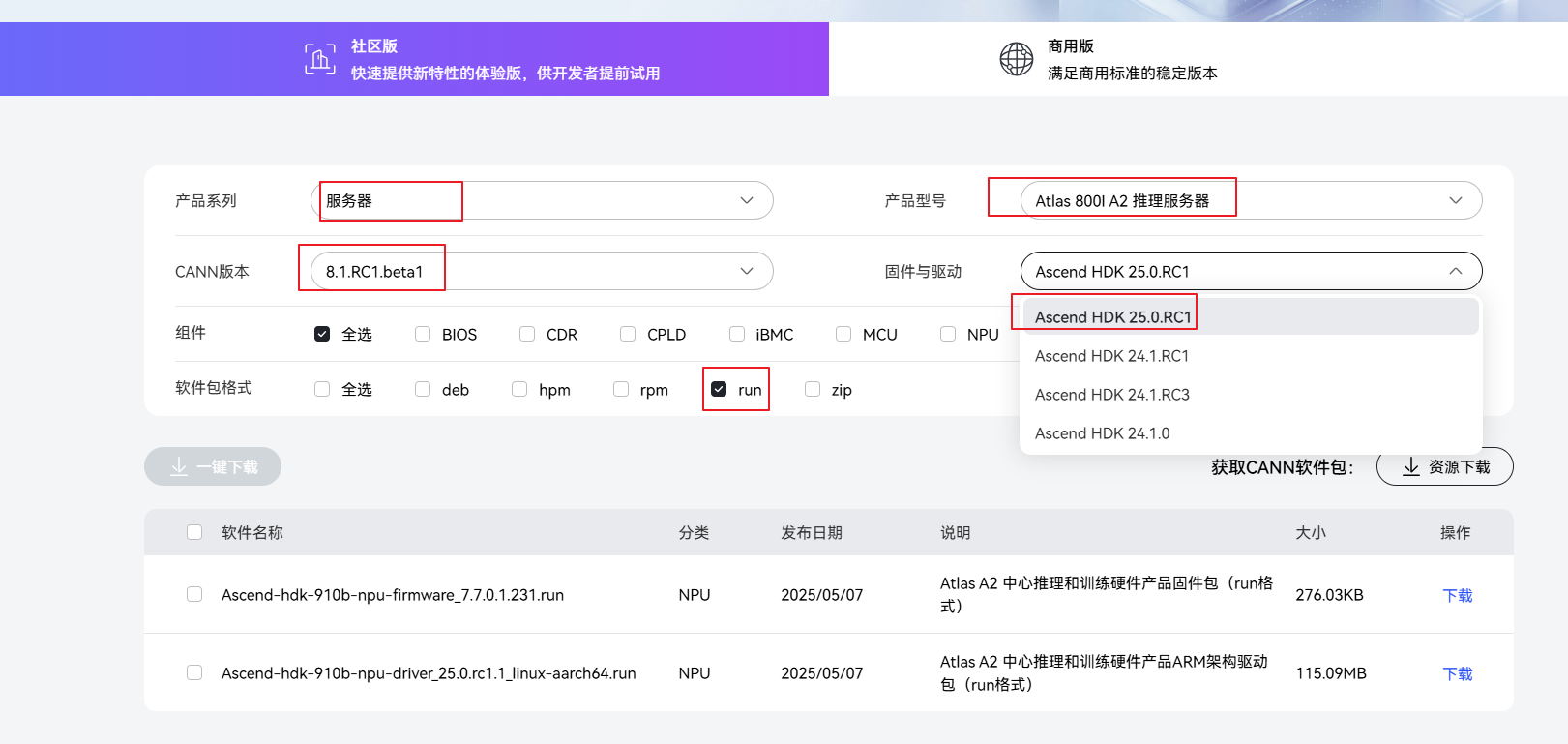This screenshot has height=744, width=1568.
Task: Open the 产品型号 Atlas 800I A2 dropdown
Action: 1251,200
